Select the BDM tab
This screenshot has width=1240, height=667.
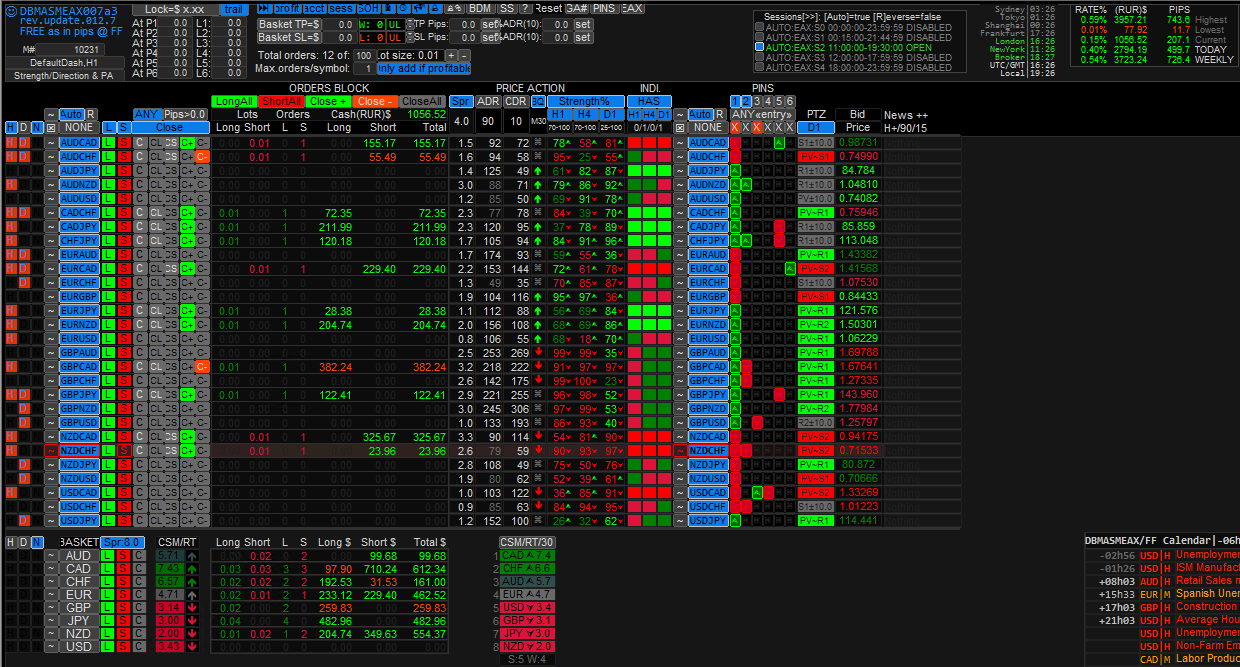click(x=480, y=8)
